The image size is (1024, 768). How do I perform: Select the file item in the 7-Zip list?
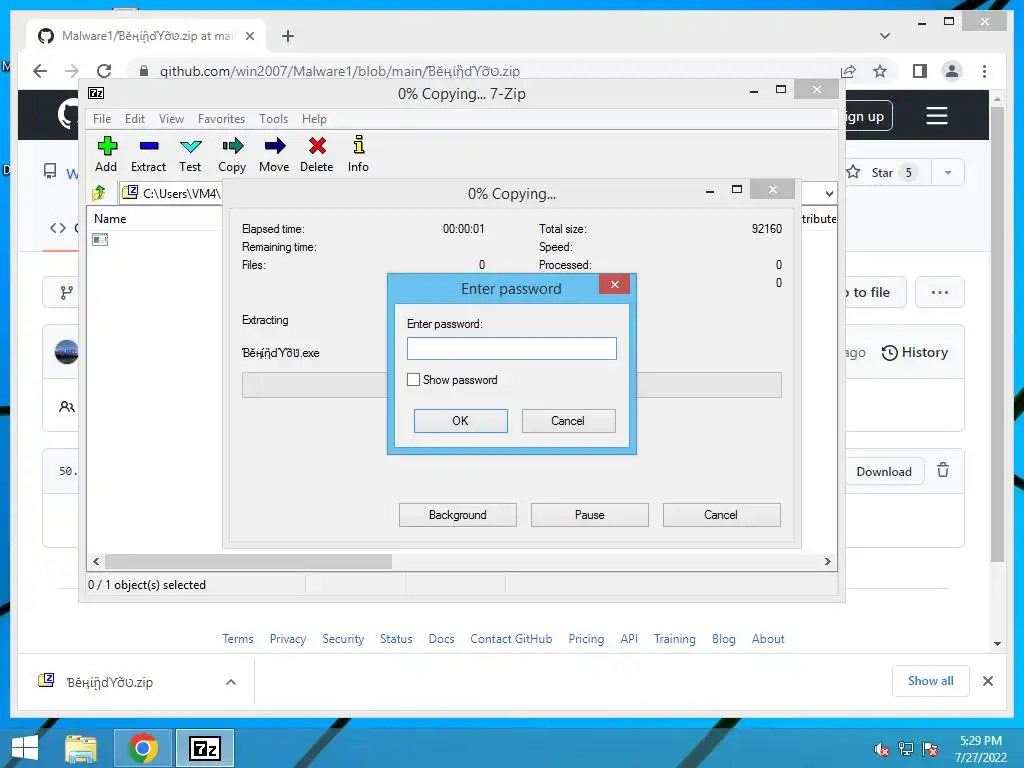[100, 240]
